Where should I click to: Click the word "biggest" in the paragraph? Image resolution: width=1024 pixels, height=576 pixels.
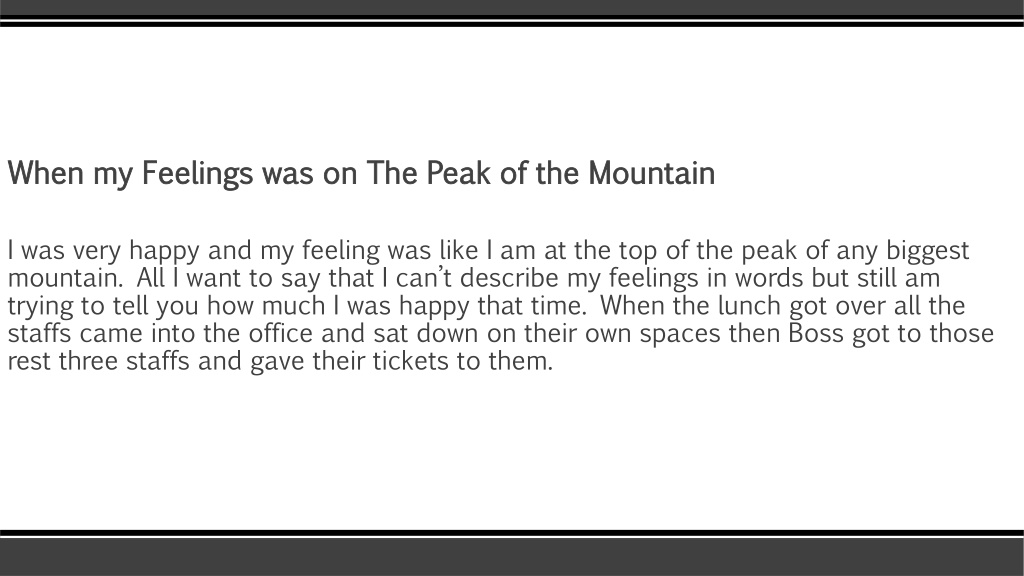(x=927, y=251)
